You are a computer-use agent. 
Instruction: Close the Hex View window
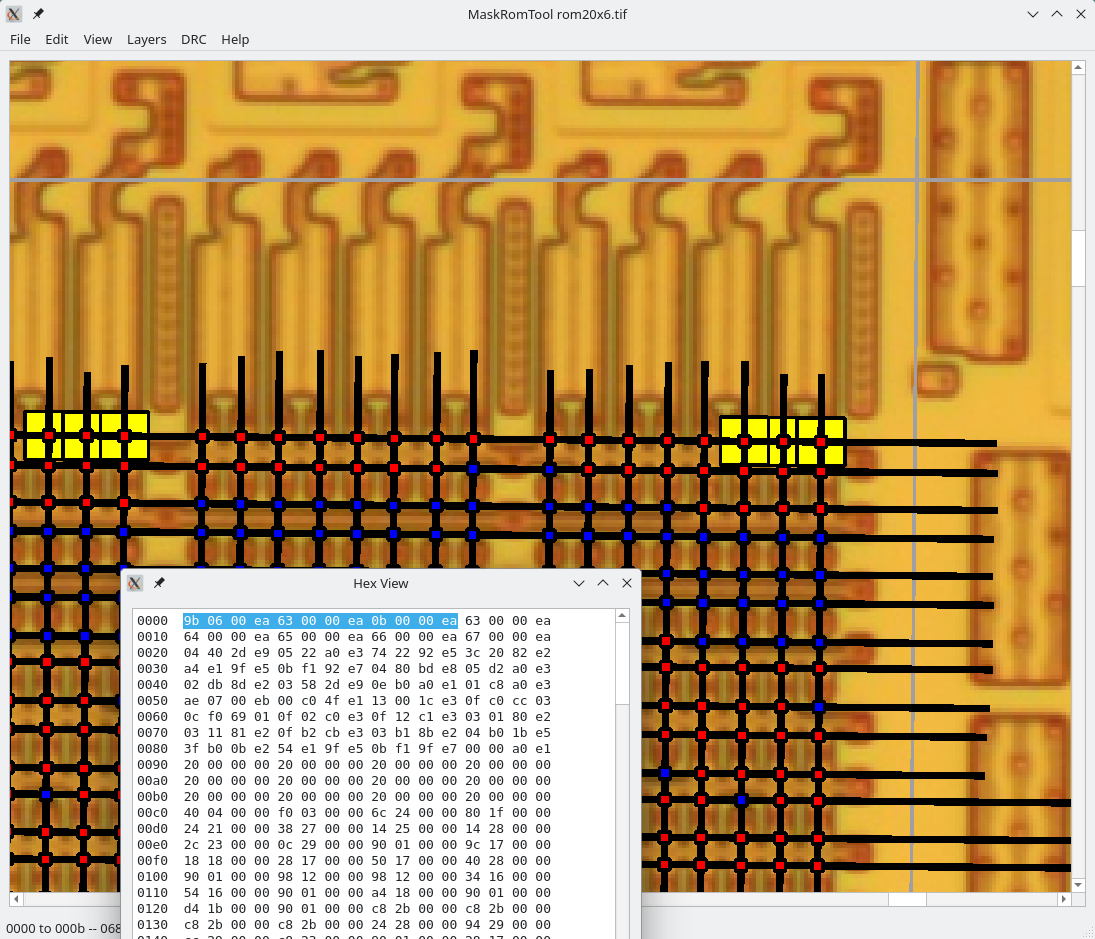[x=627, y=583]
